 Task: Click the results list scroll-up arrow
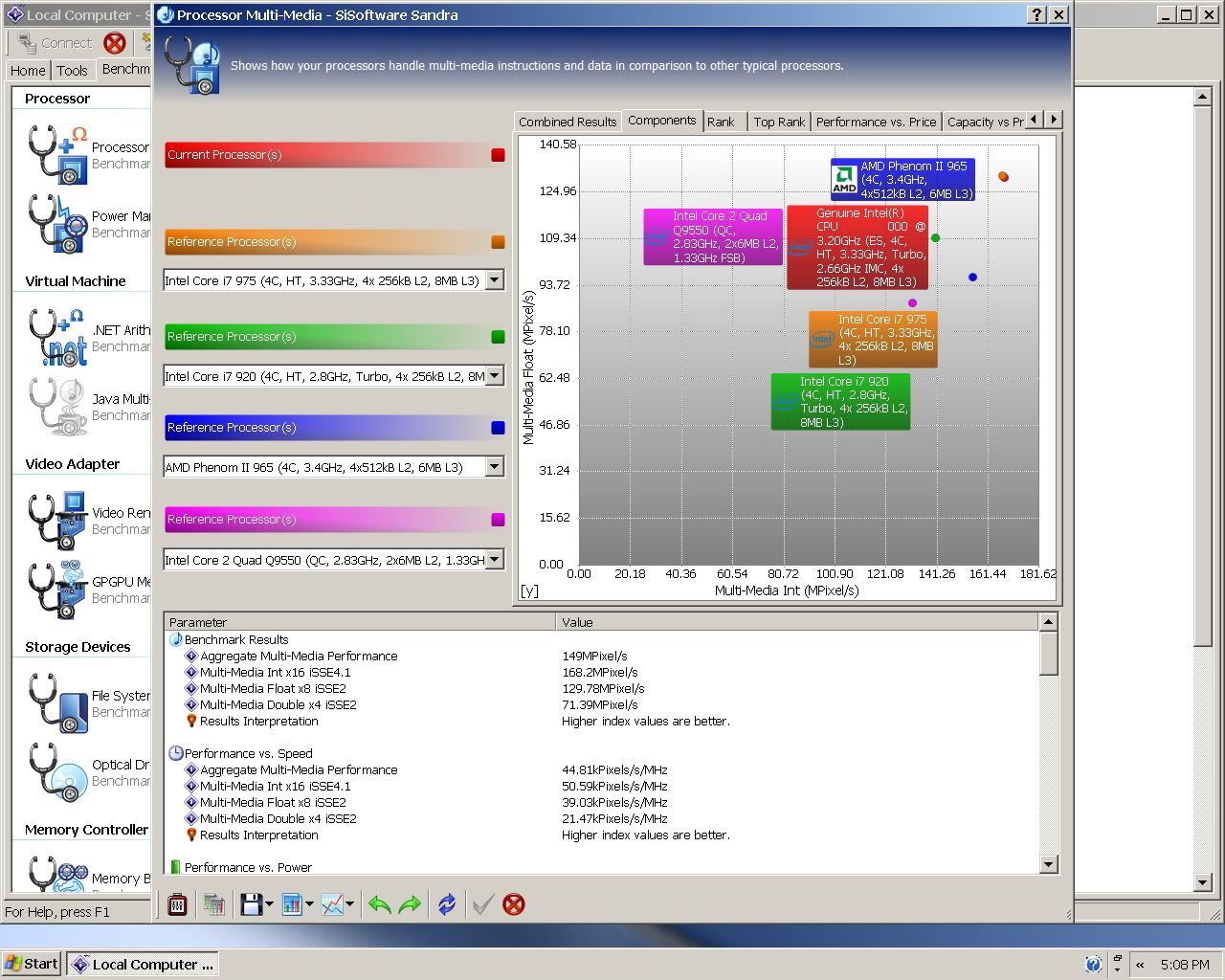(1048, 622)
